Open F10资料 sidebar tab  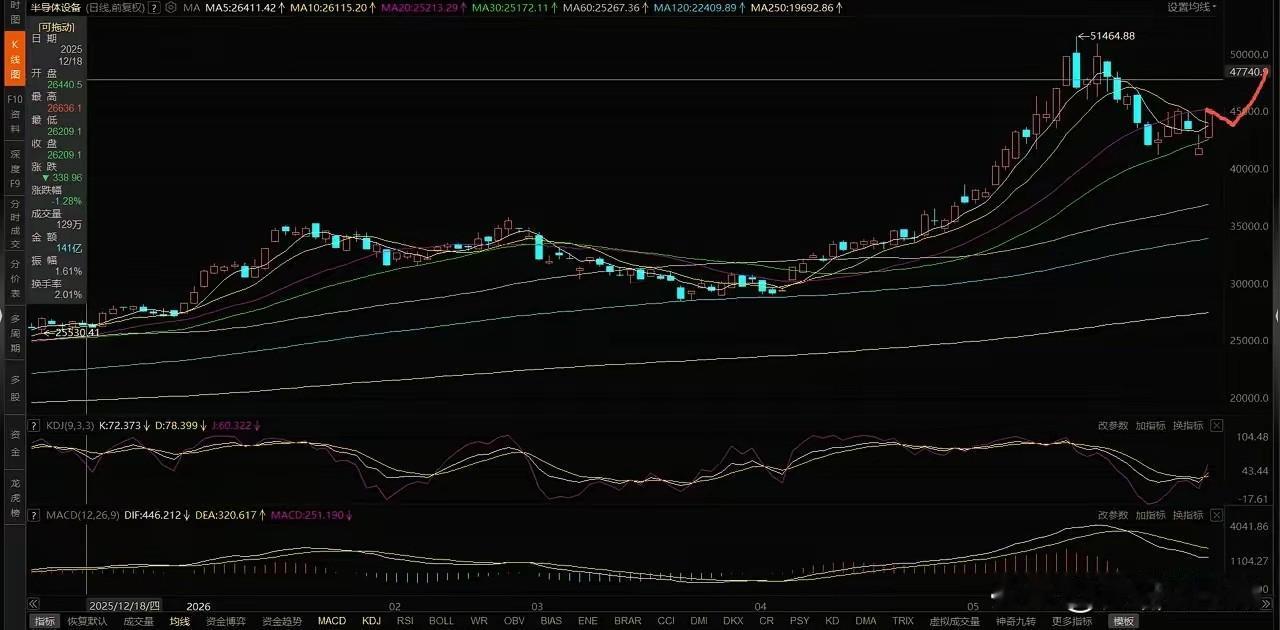click(x=15, y=115)
